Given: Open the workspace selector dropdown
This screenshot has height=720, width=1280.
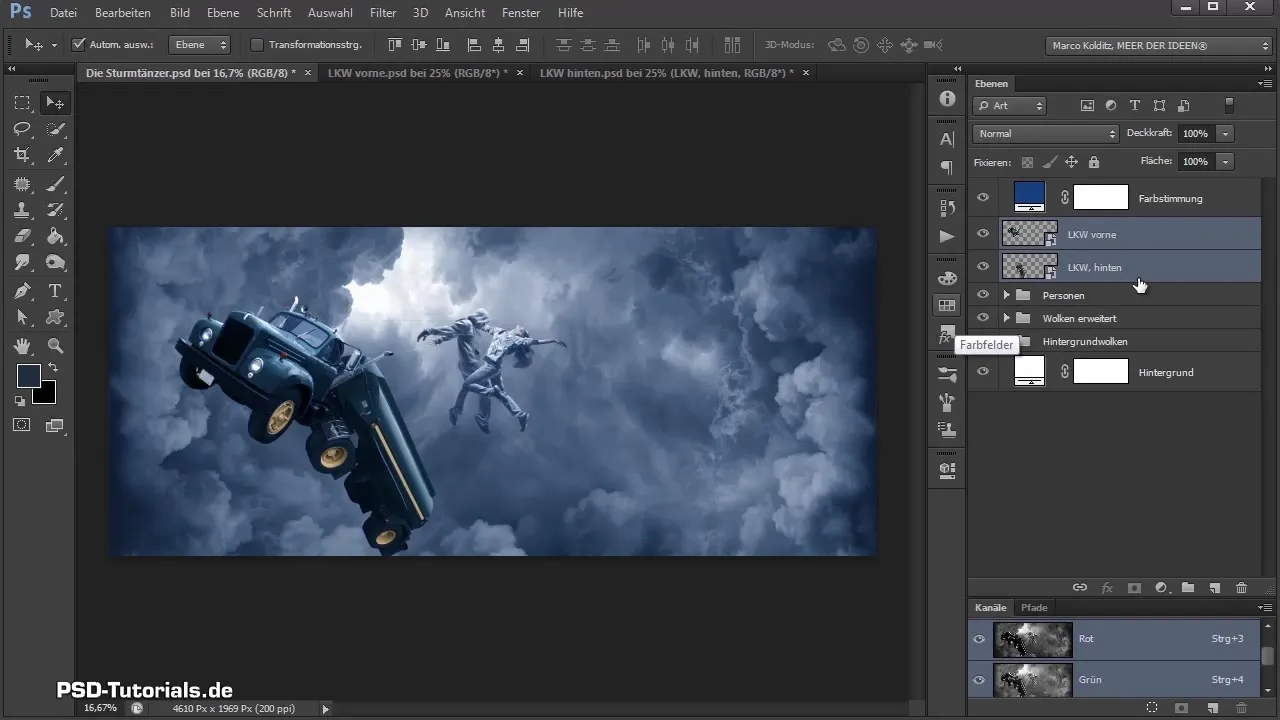Looking at the screenshot, I should tap(1157, 45).
